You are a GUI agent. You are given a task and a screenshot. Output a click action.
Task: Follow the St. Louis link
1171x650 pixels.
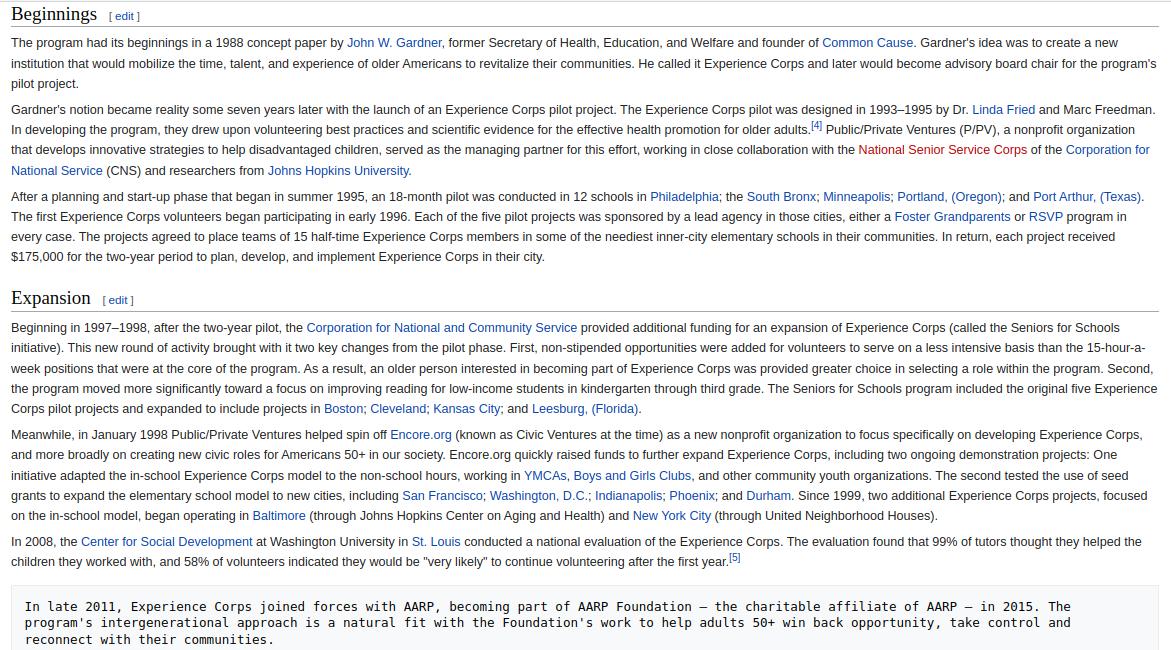point(436,542)
